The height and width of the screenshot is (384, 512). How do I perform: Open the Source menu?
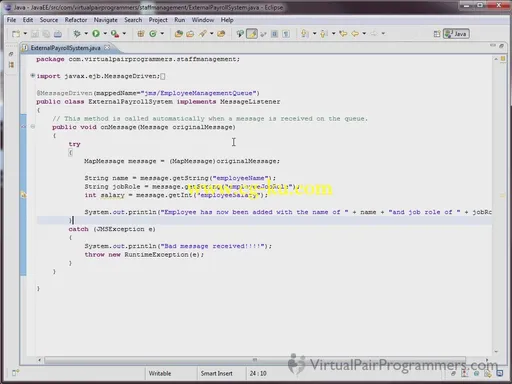49,20
